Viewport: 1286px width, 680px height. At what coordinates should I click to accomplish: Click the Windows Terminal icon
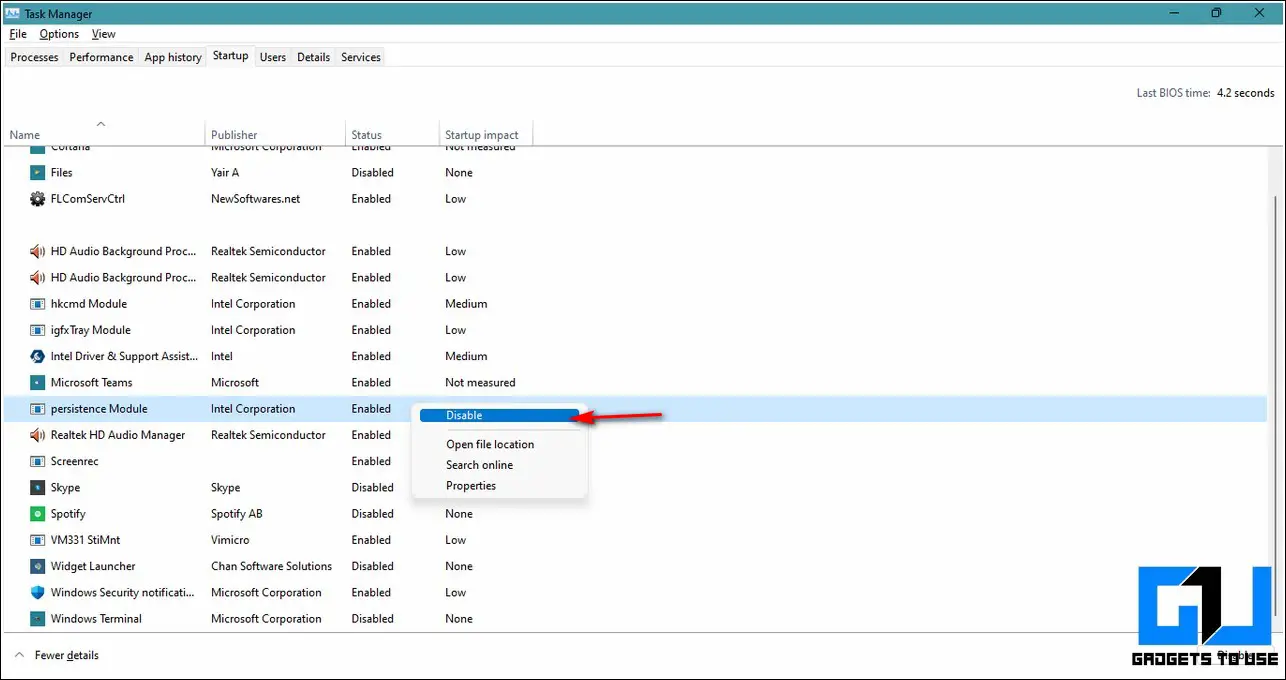(38, 619)
